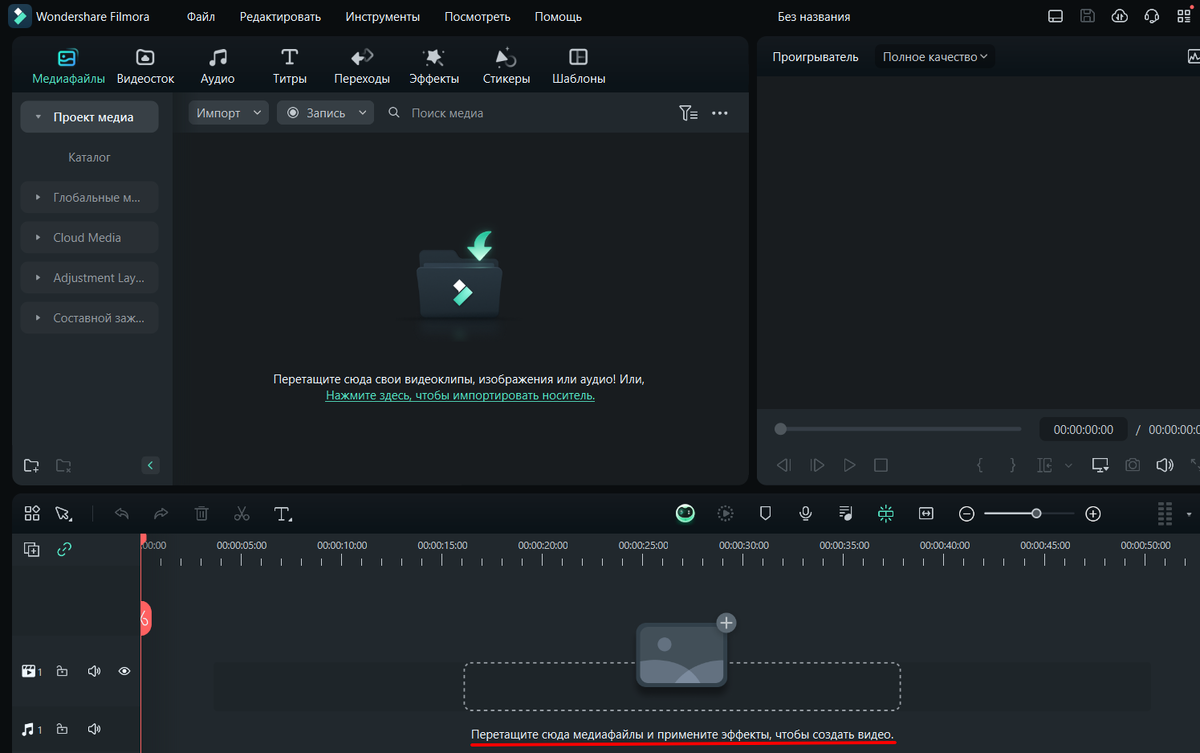Image resolution: width=1200 pixels, height=753 pixels.
Task: Click the layout mode icon in title bar
Action: tap(1055, 16)
